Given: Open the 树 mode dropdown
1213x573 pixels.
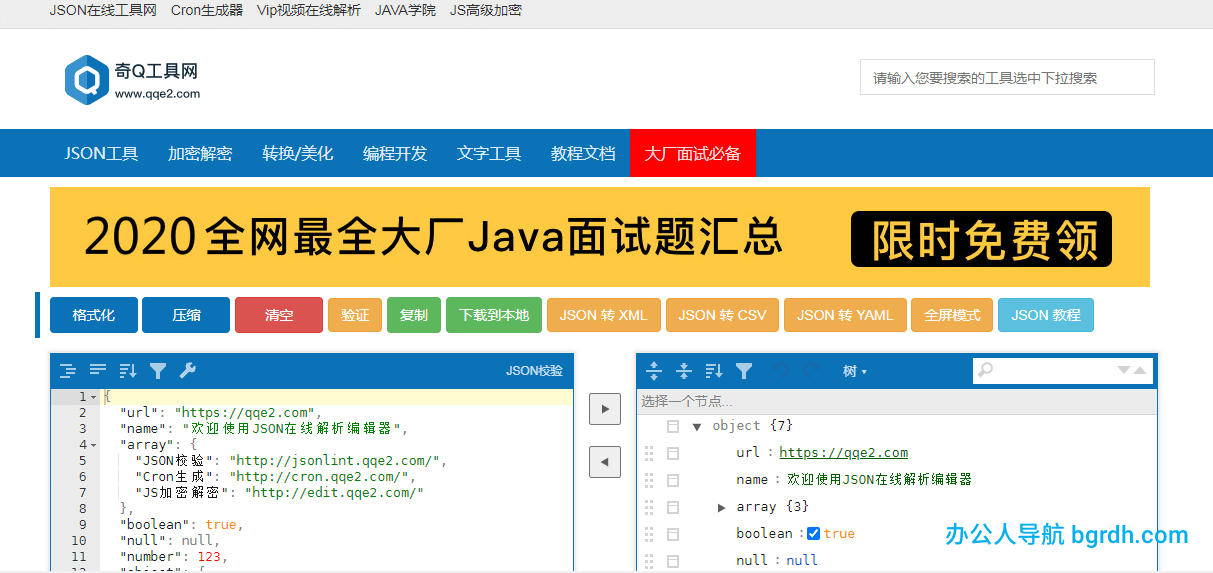Looking at the screenshot, I should [x=854, y=371].
